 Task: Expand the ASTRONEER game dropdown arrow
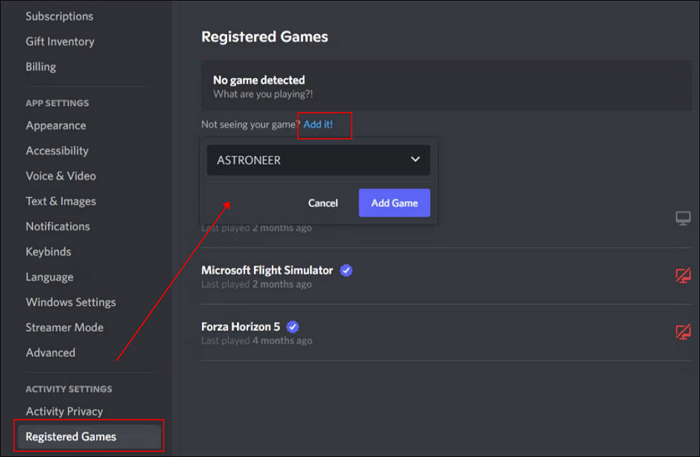415,159
